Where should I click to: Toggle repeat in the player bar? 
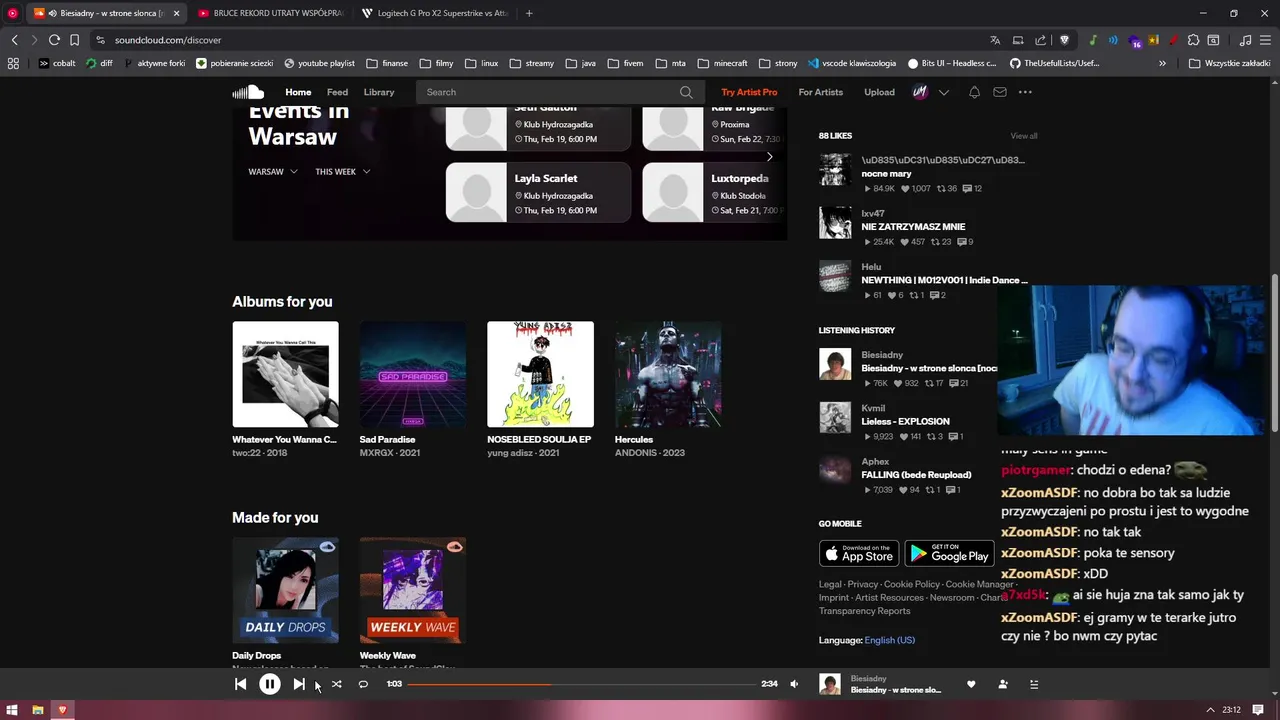tap(363, 684)
